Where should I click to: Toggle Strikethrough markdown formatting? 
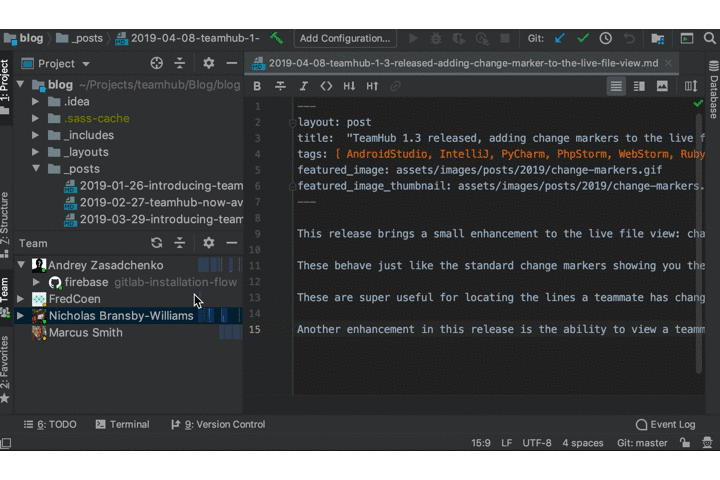[280, 86]
